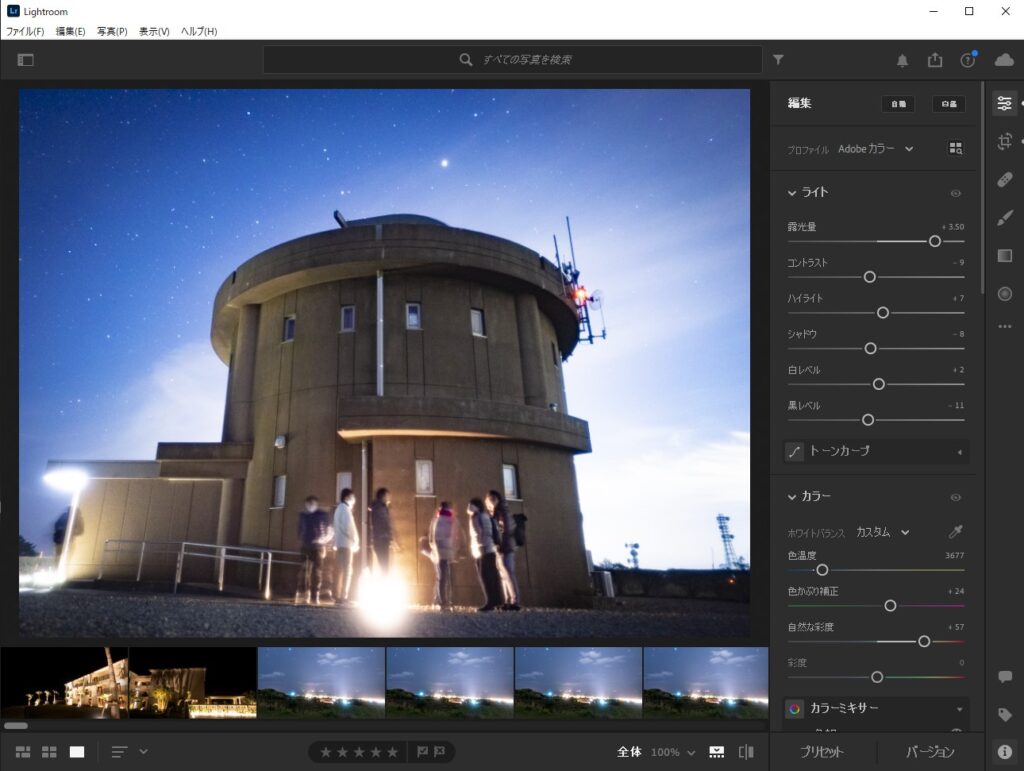Open the Adobe カラー profile dropdown

[875, 149]
